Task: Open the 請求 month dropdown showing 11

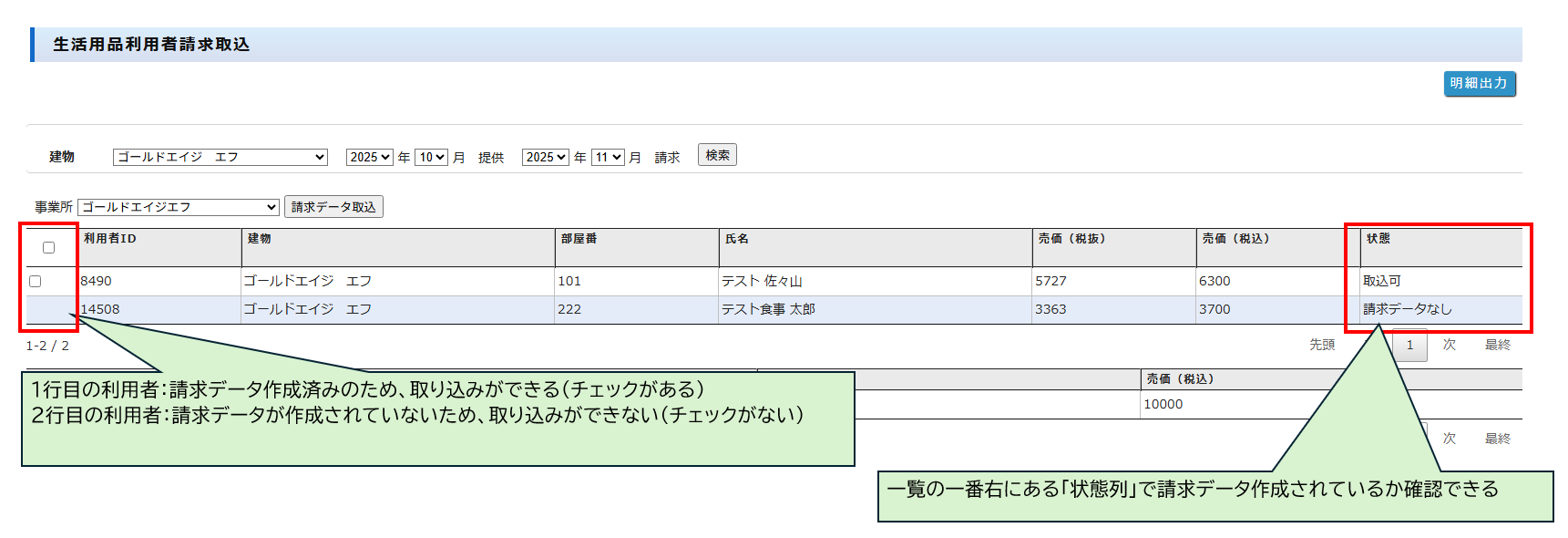Action: pyautogui.click(x=607, y=157)
